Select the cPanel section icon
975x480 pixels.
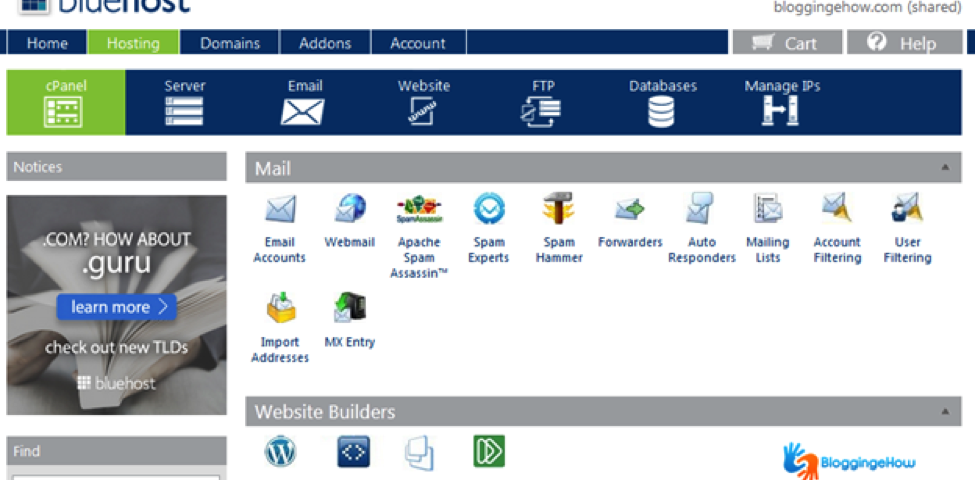tap(63, 112)
